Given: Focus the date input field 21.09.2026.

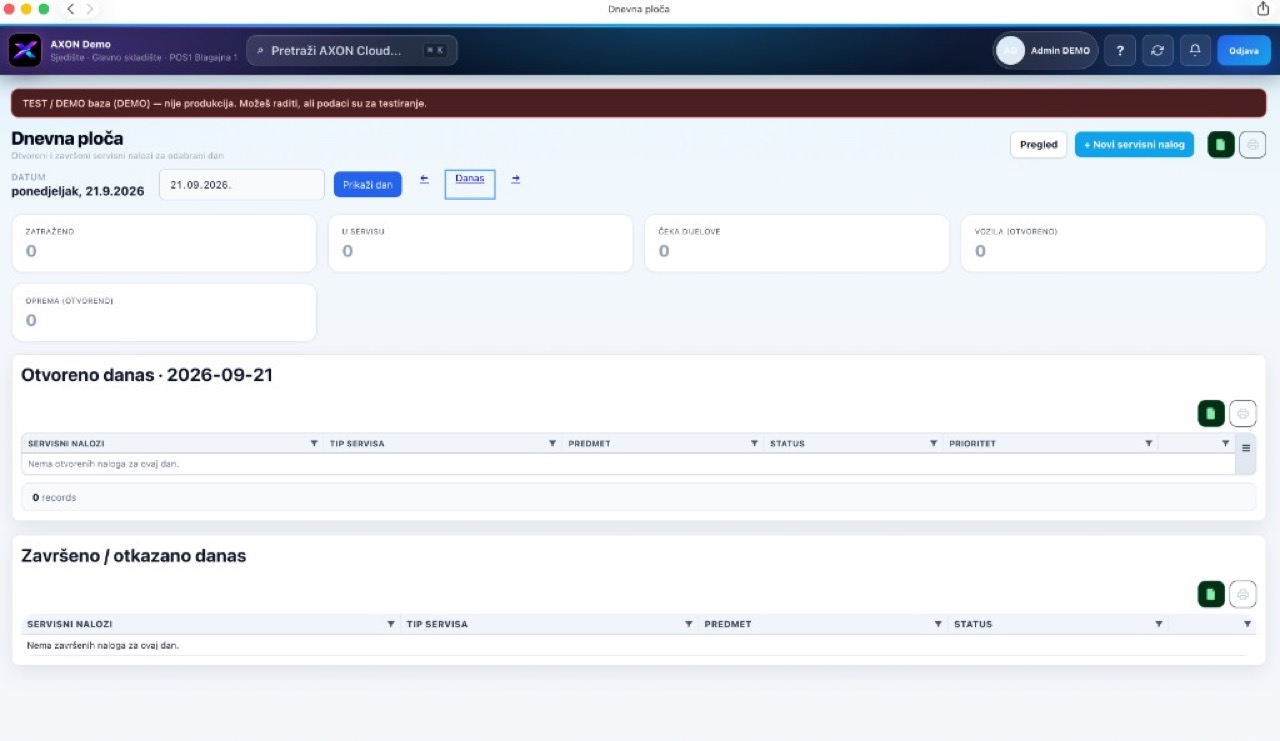Looking at the screenshot, I should [242, 185].
